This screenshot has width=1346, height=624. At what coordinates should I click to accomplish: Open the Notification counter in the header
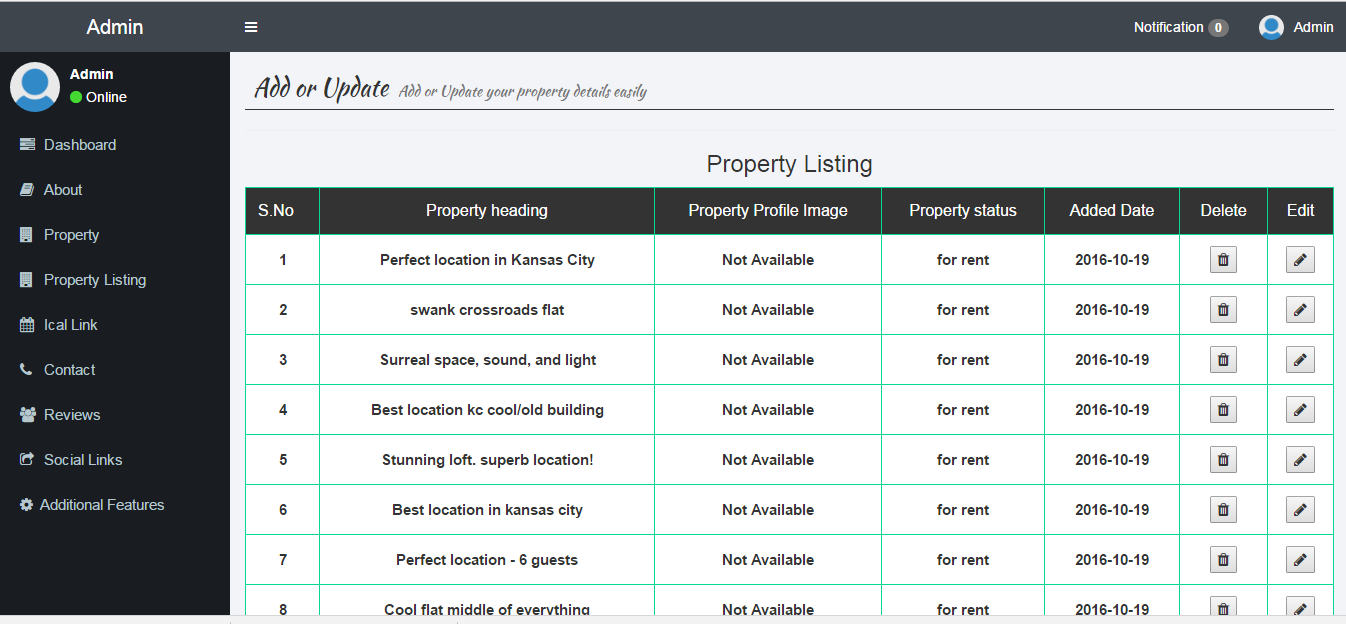[x=1180, y=27]
